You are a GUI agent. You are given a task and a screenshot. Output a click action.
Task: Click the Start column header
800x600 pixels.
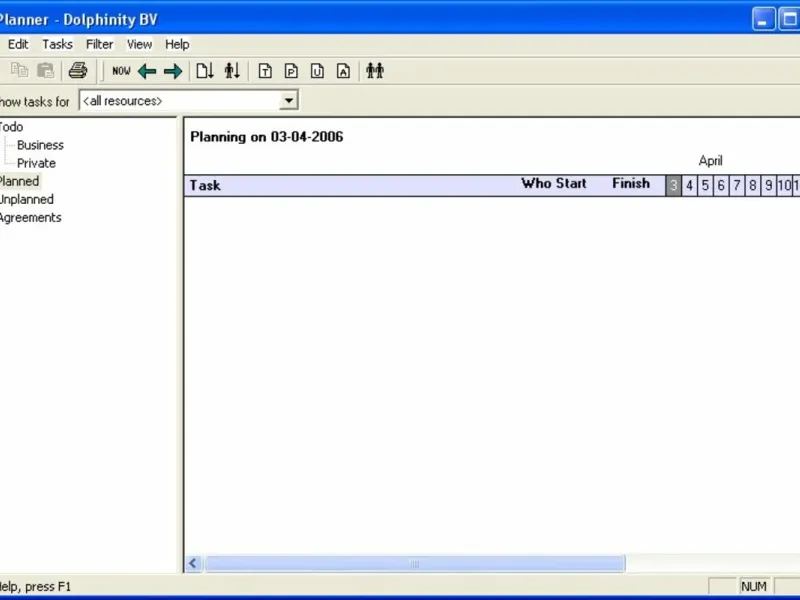click(x=570, y=184)
